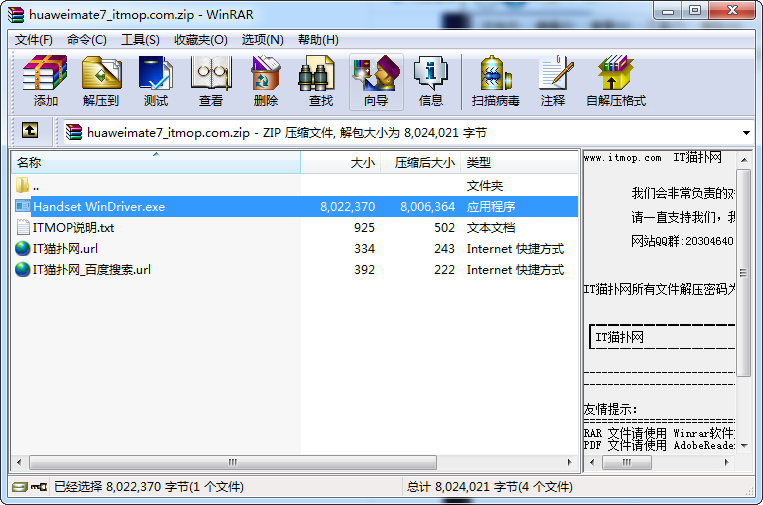Viewport: 763px width, 505px height.
Task: Open the 向导 (Wizard) tool
Action: click(x=376, y=81)
